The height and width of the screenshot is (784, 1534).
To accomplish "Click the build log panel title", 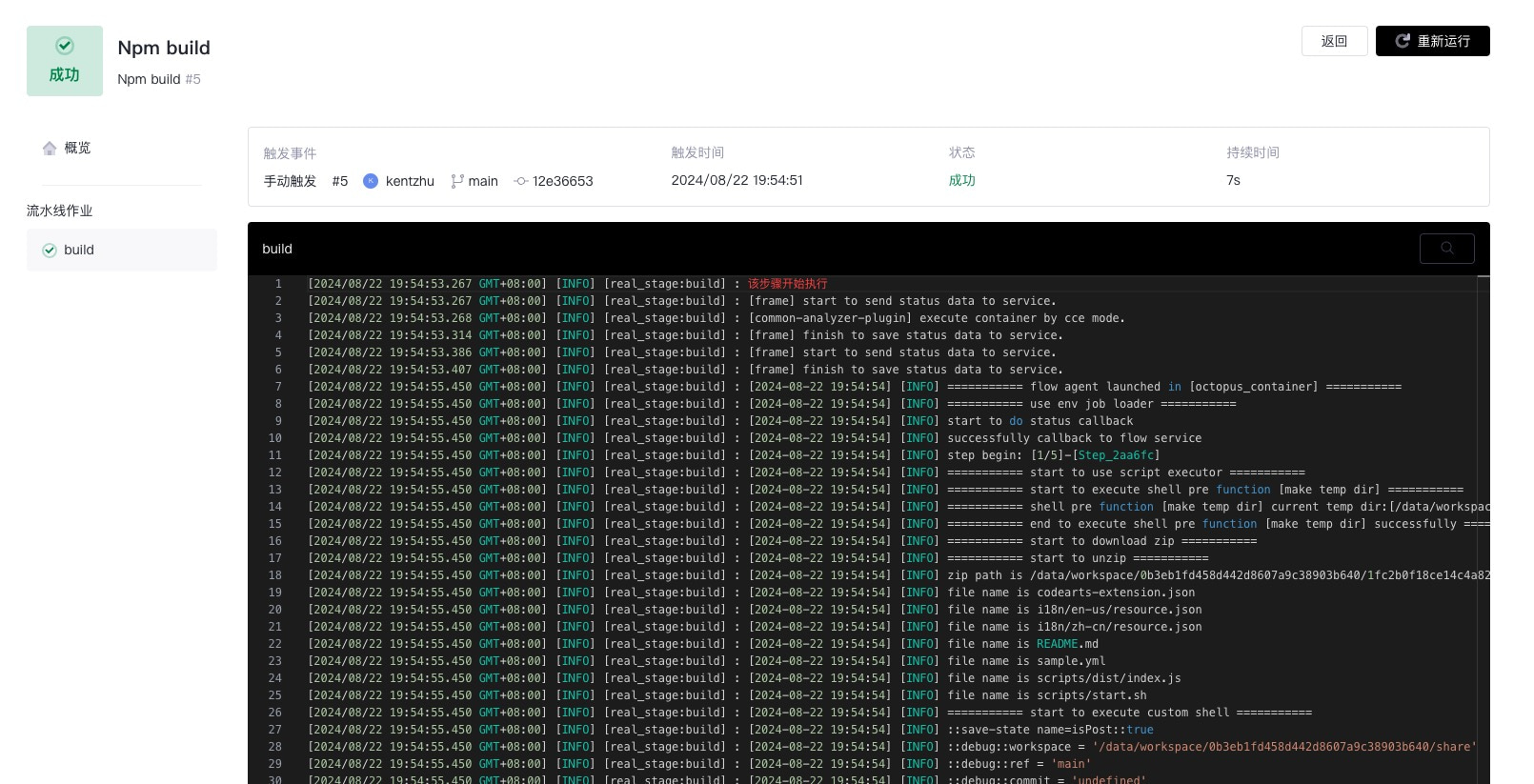I will point(277,249).
